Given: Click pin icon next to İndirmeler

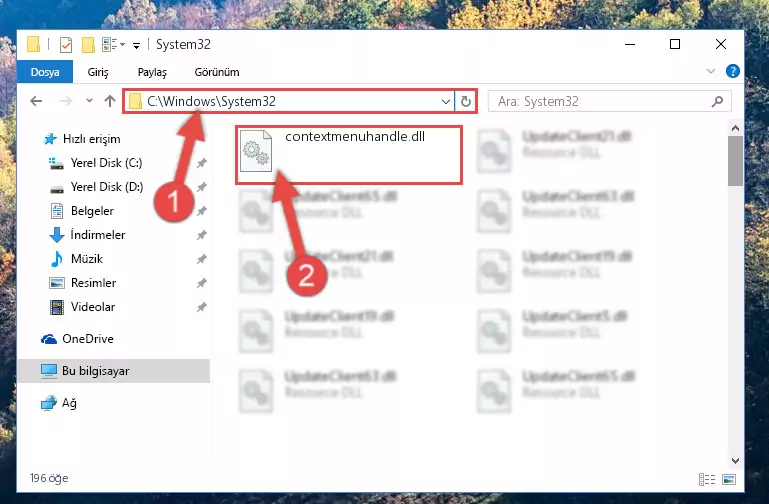Looking at the screenshot, I should [x=202, y=235].
